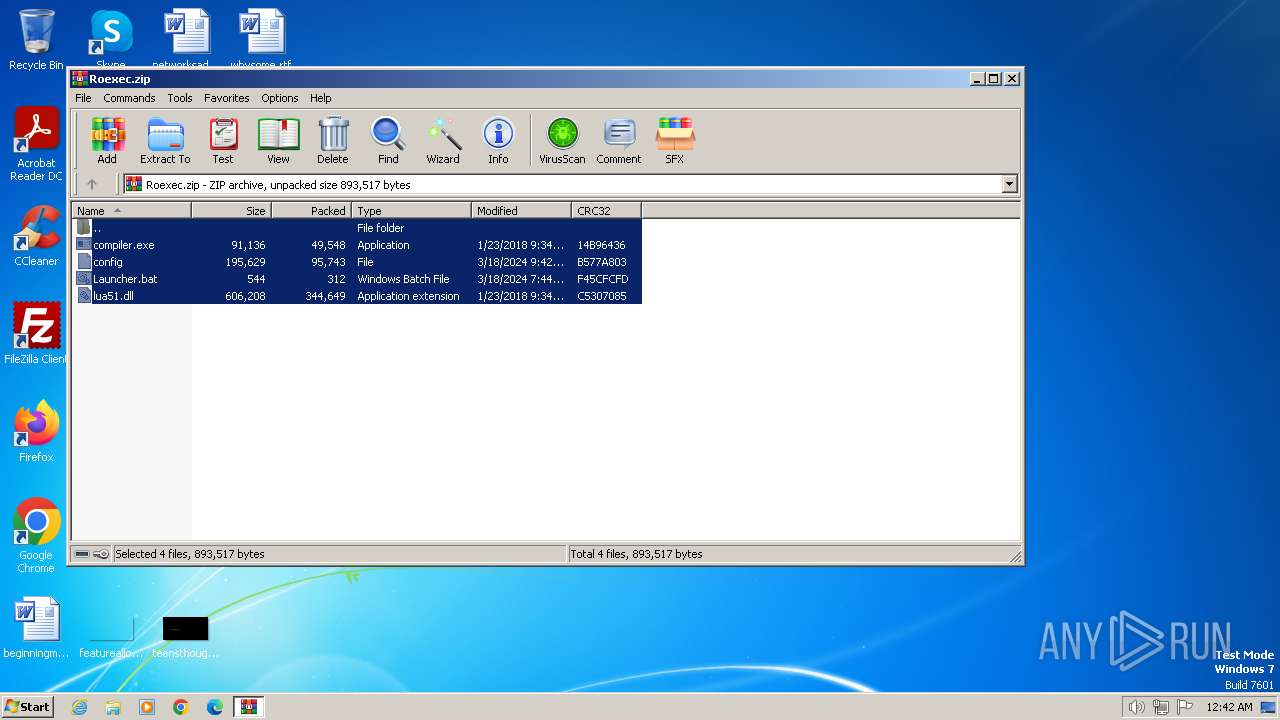Run the Test archive tool
1280x720 pixels.
[222, 140]
